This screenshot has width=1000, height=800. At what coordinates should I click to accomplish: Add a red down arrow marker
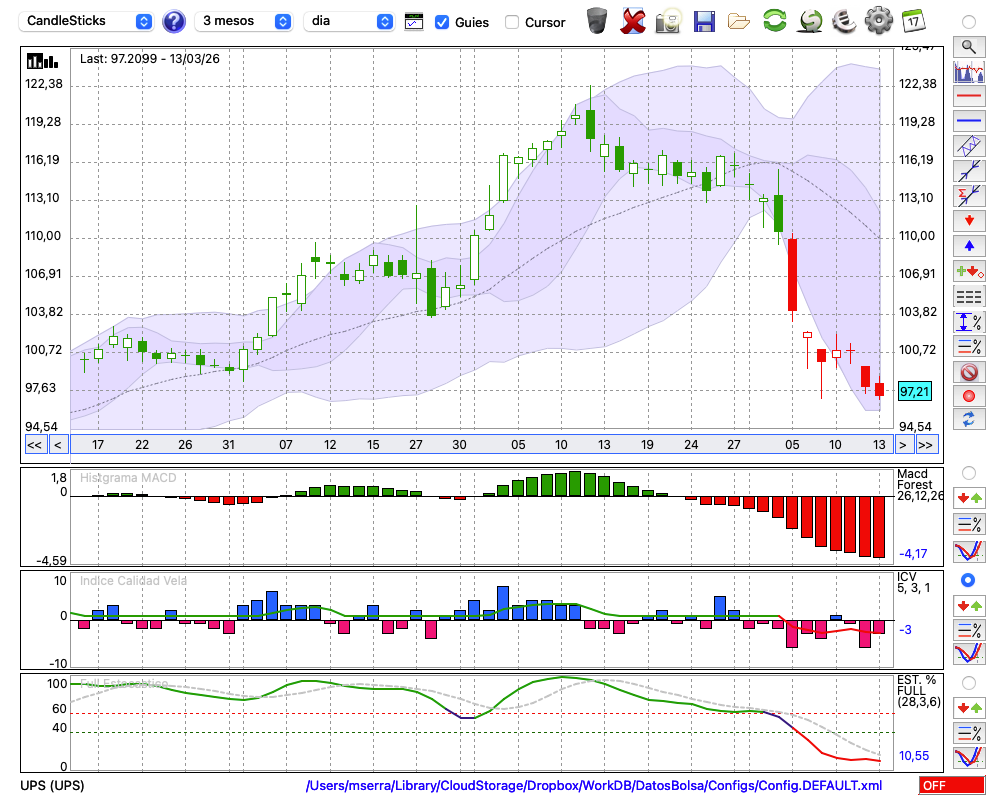[x=969, y=221]
